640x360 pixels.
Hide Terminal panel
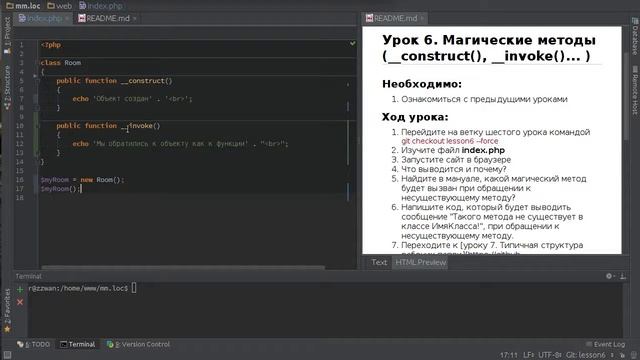tap(623, 276)
